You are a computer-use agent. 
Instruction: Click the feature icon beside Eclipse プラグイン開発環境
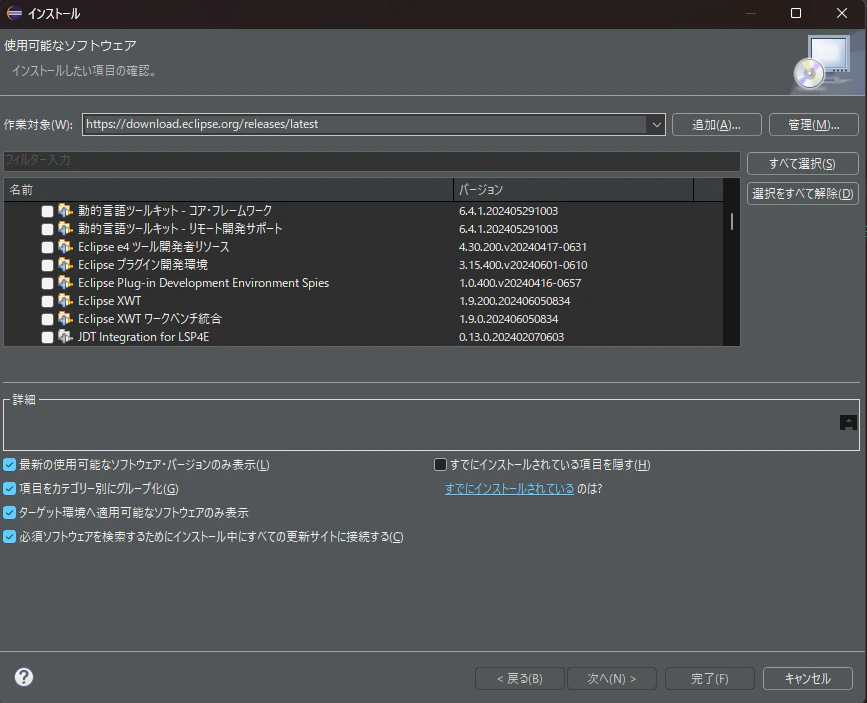click(65, 265)
